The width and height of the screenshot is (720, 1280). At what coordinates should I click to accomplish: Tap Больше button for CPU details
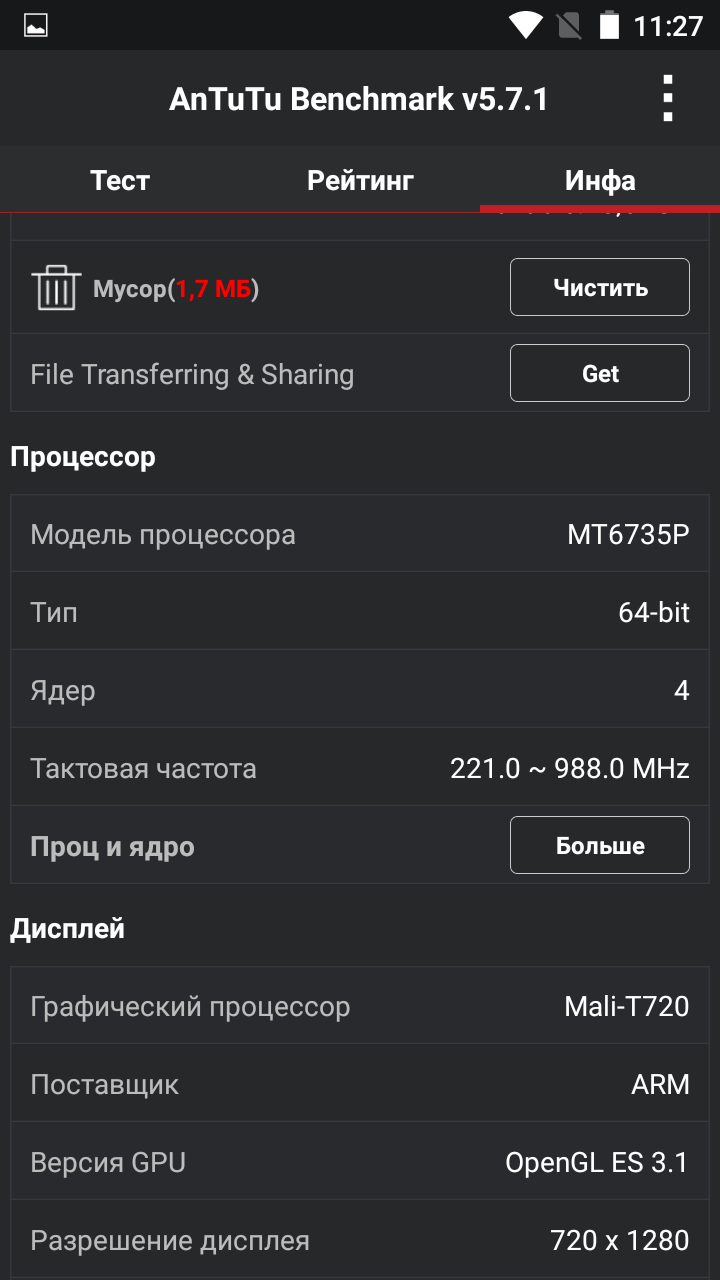click(600, 846)
